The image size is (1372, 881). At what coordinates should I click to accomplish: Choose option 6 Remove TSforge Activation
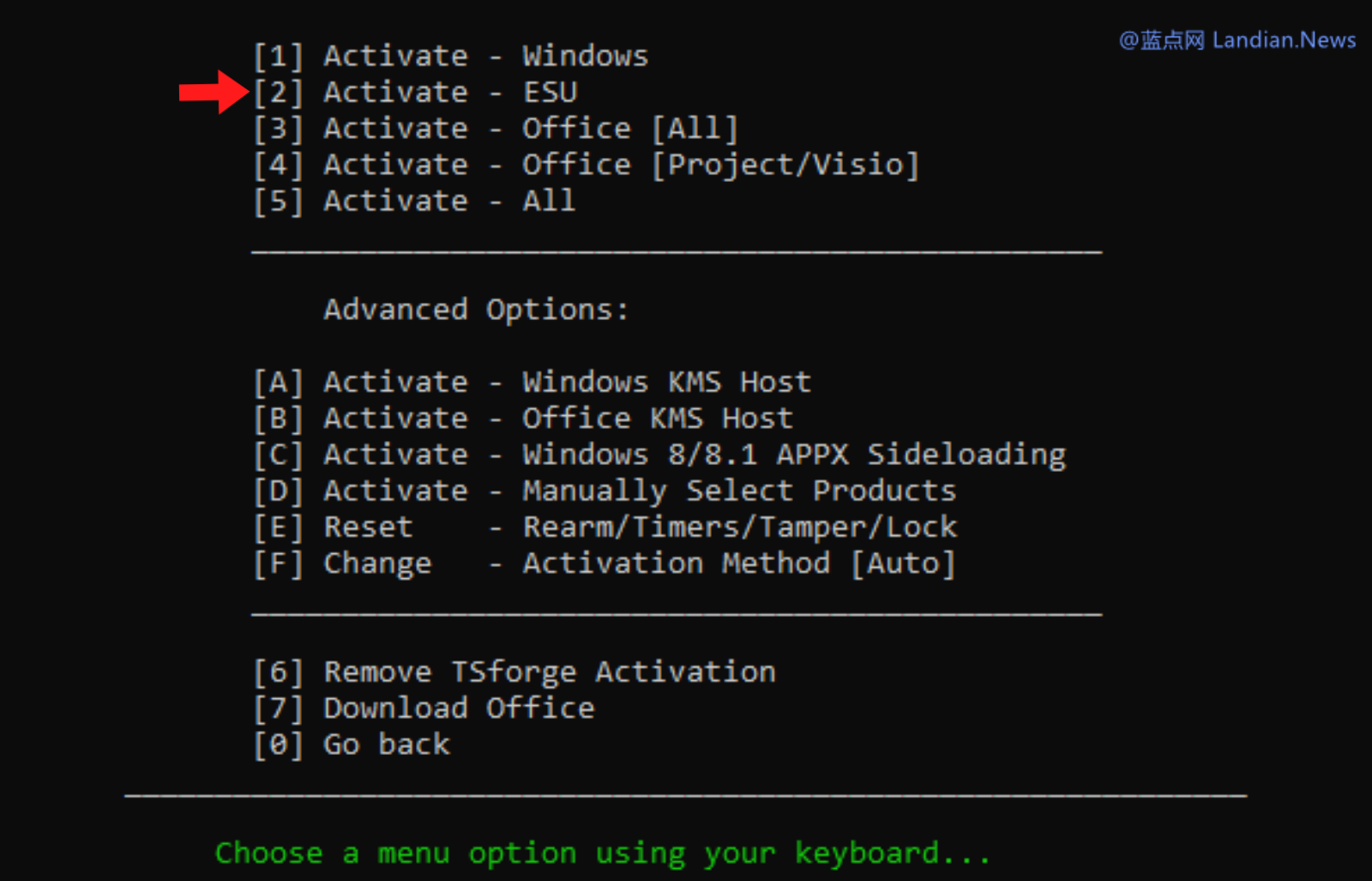pos(514,673)
